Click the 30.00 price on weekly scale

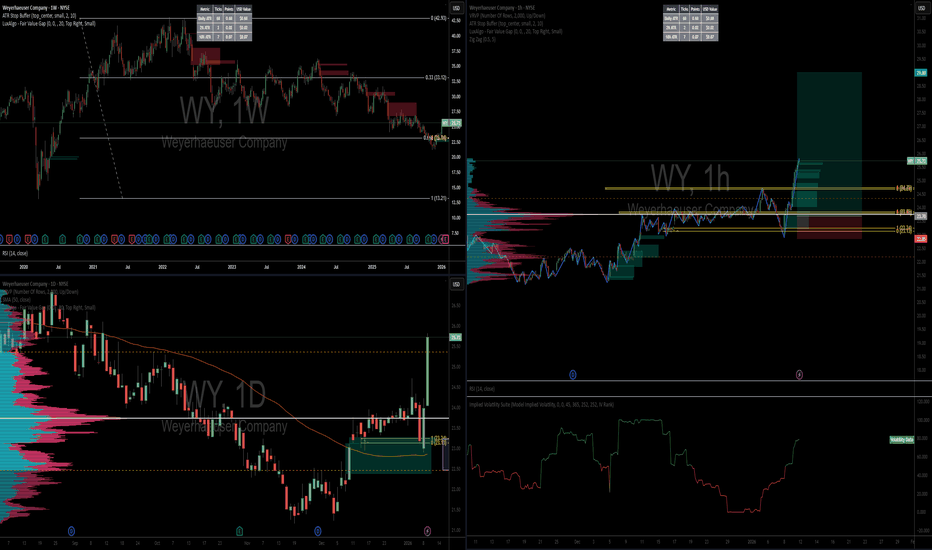click(x=456, y=96)
